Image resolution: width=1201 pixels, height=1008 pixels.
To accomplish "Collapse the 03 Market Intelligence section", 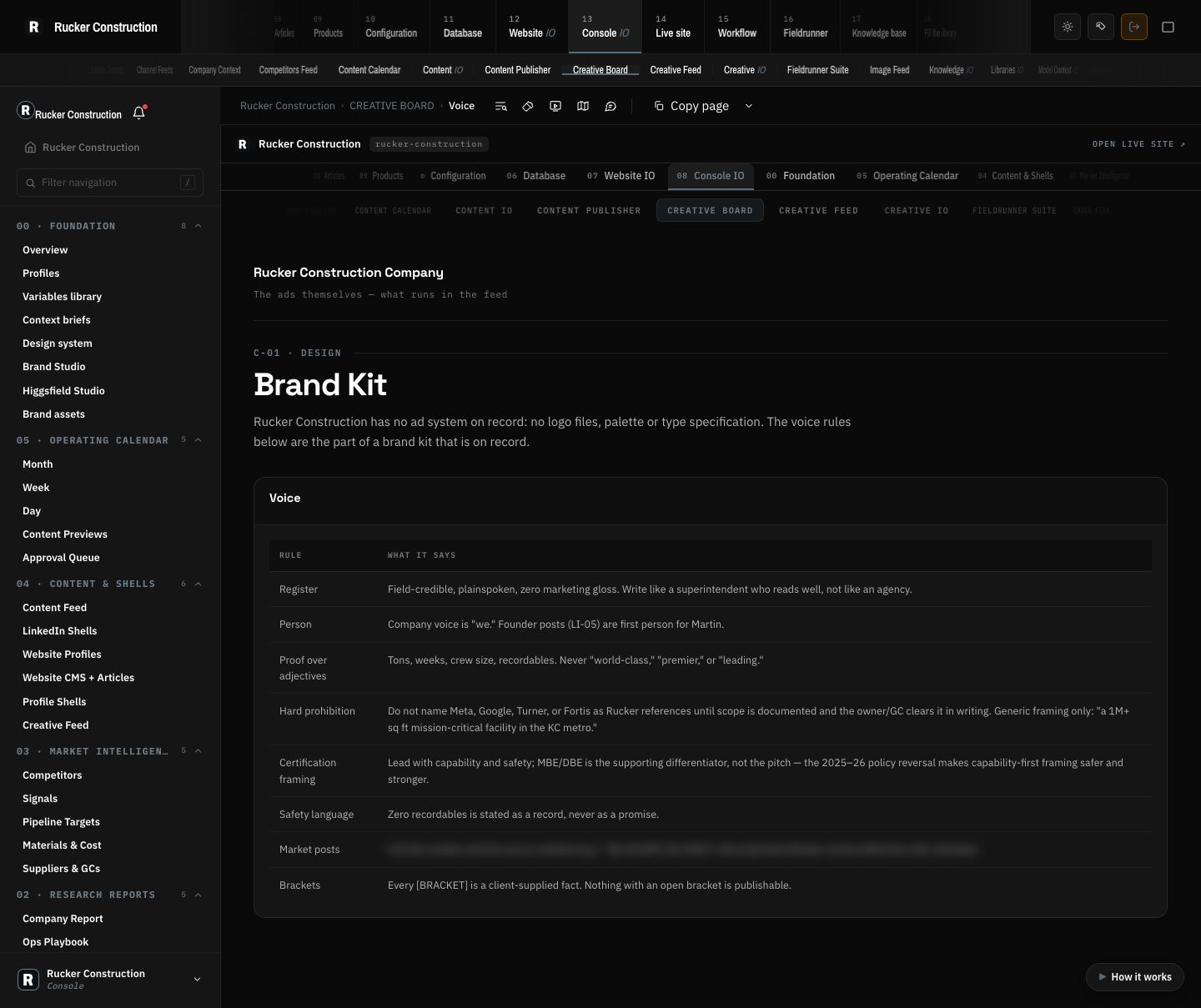I will (x=198, y=751).
